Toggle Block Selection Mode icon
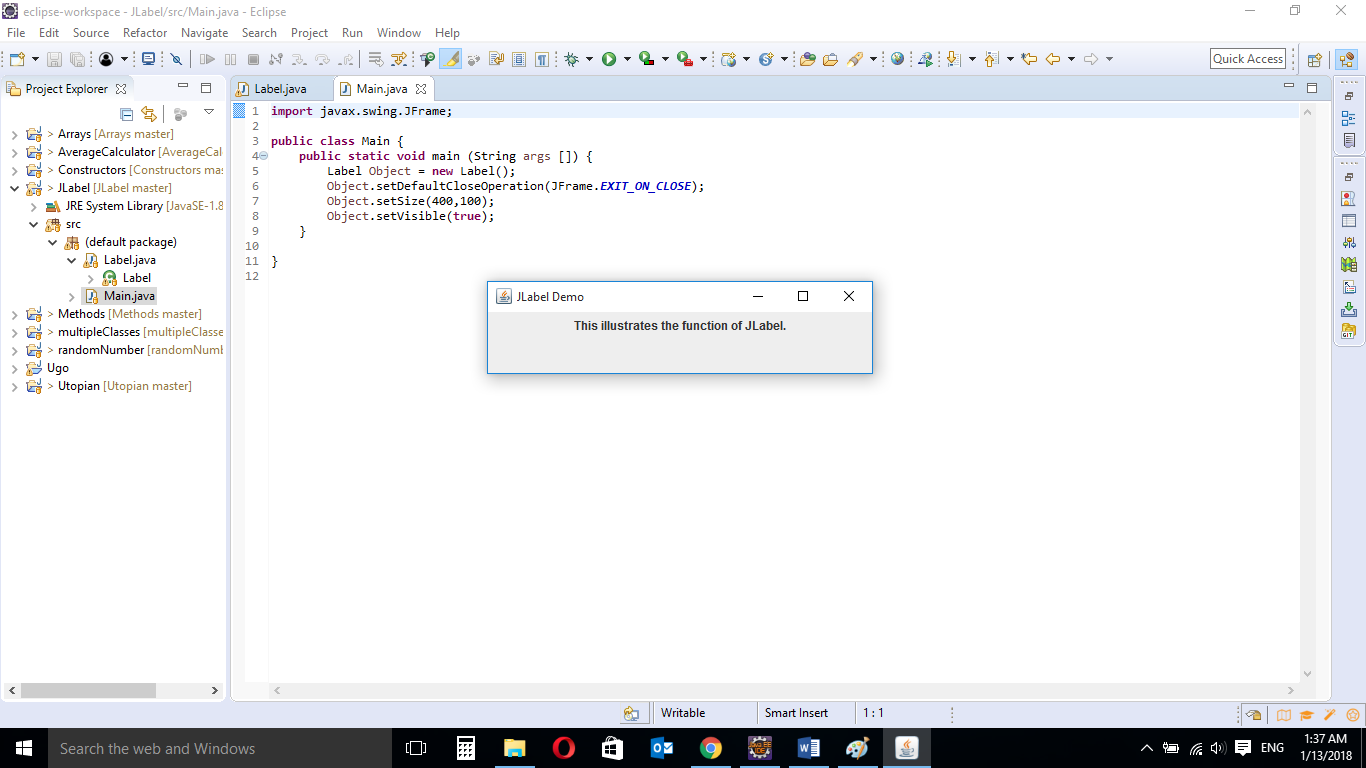 click(519, 60)
